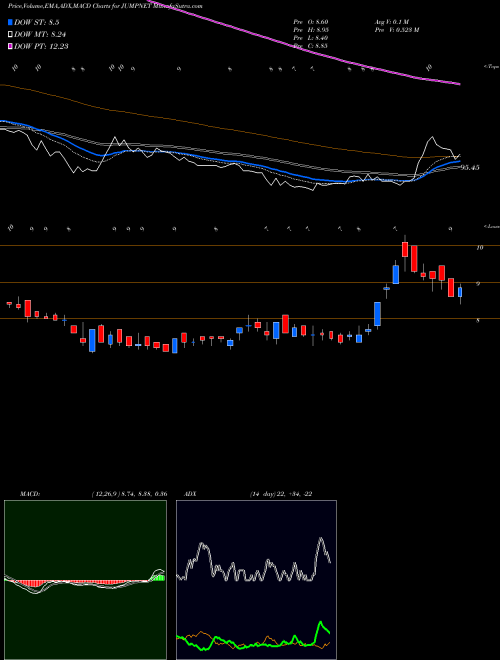Click the blue DOW ST legend swatch

pos(11,22)
